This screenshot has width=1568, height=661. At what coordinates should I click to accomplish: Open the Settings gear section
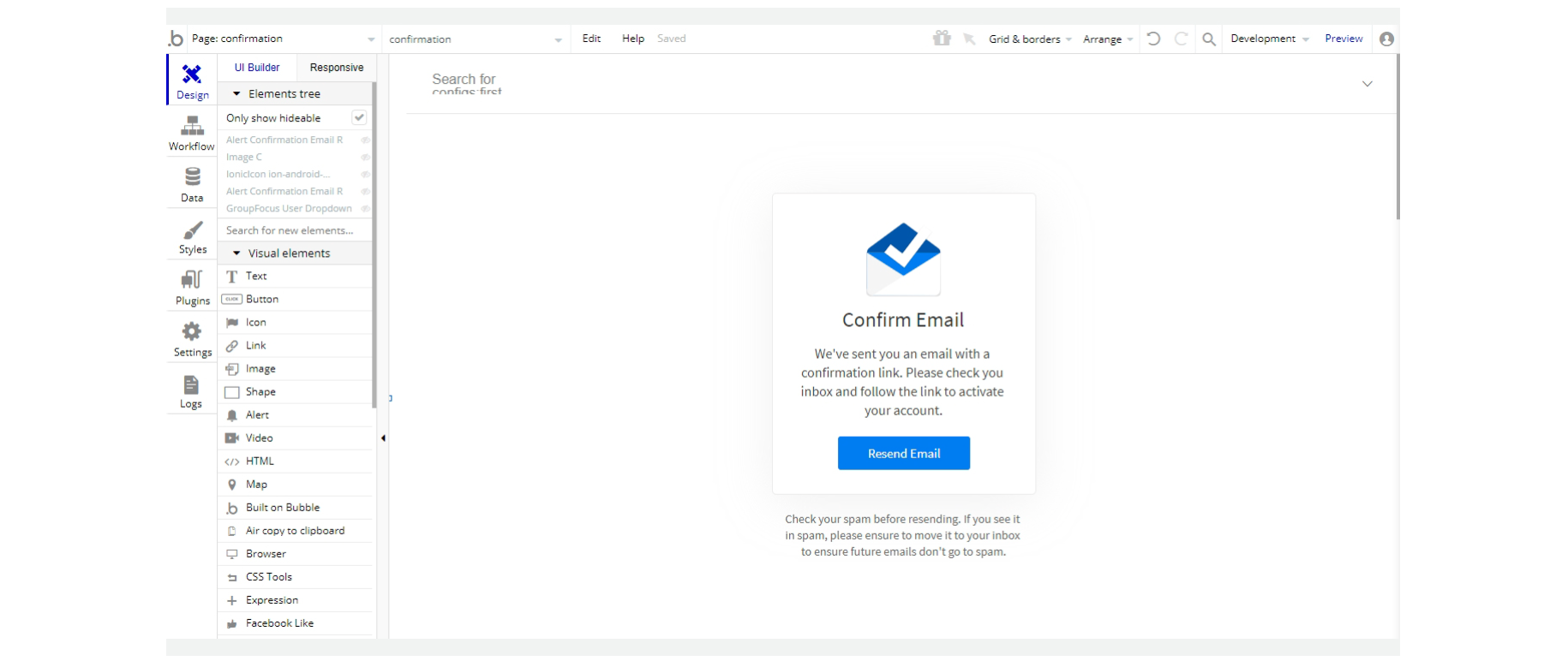point(192,339)
